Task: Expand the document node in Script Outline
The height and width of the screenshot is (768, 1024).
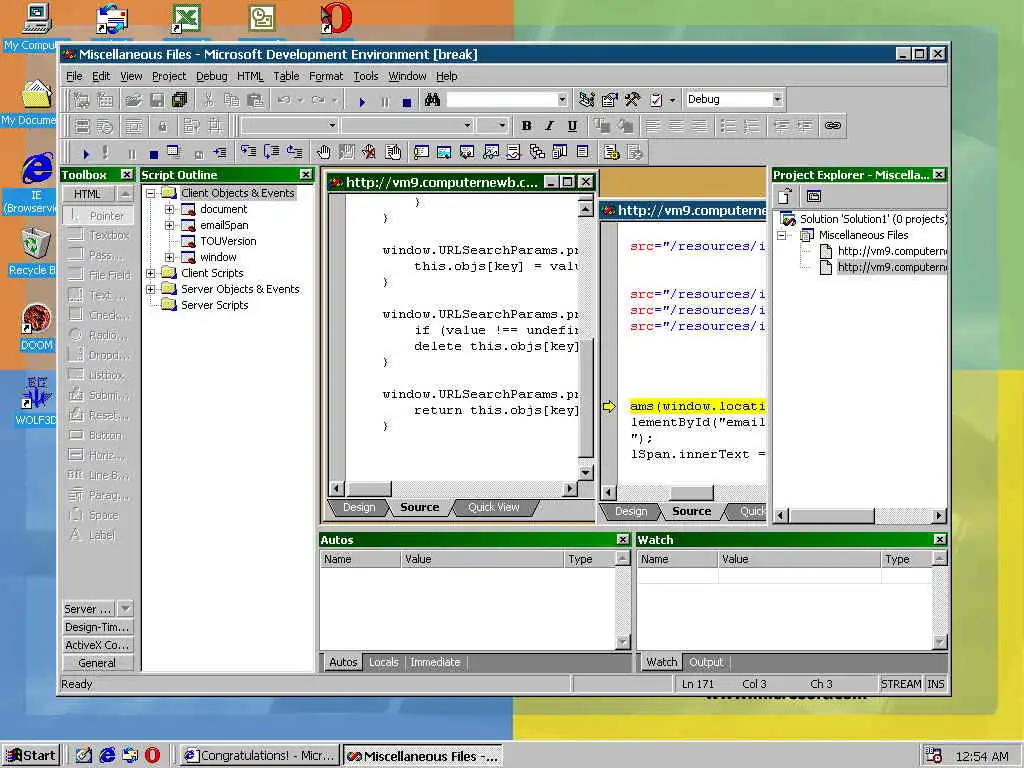Action: tap(169, 209)
